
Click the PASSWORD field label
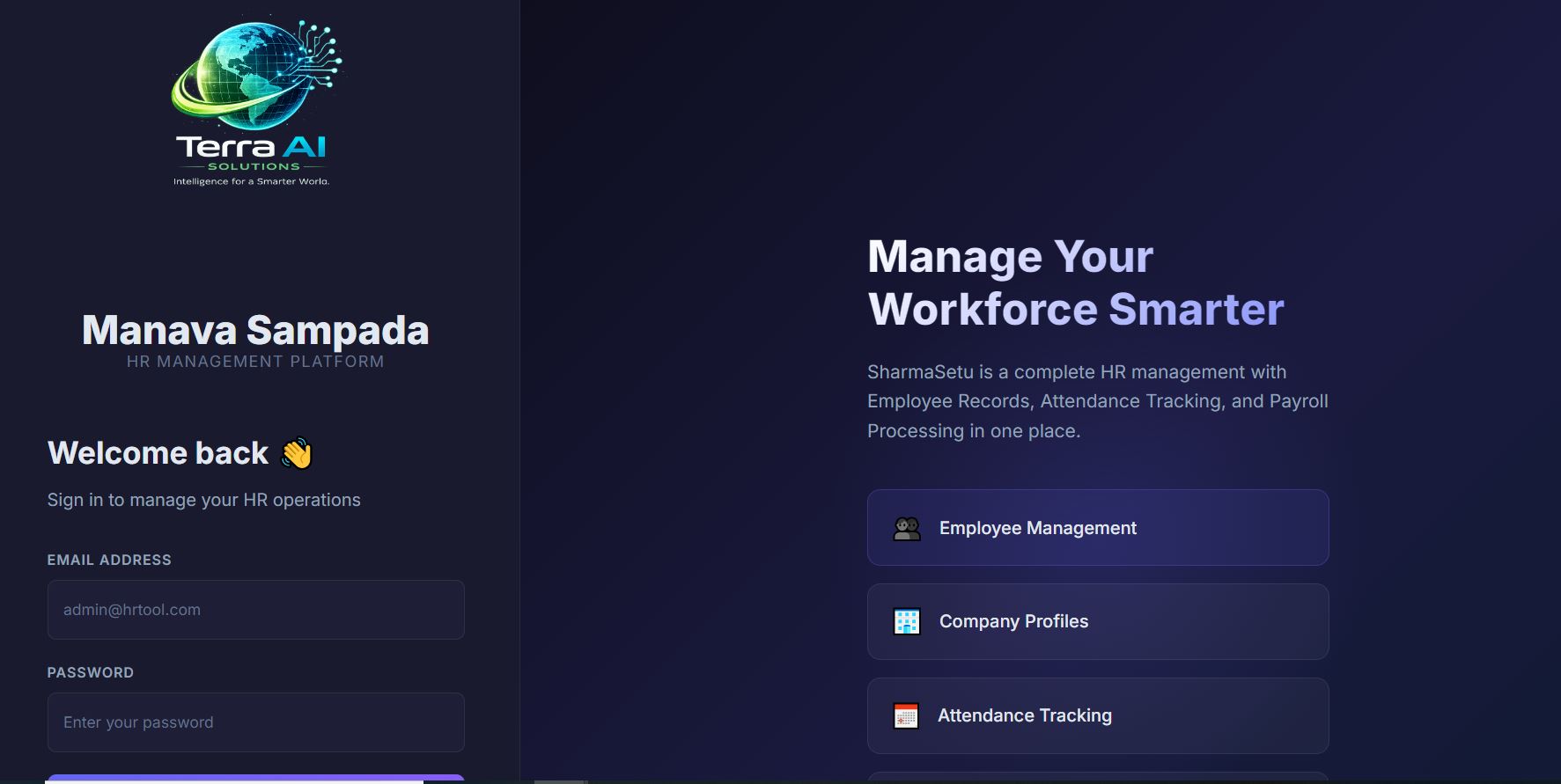[91, 672]
